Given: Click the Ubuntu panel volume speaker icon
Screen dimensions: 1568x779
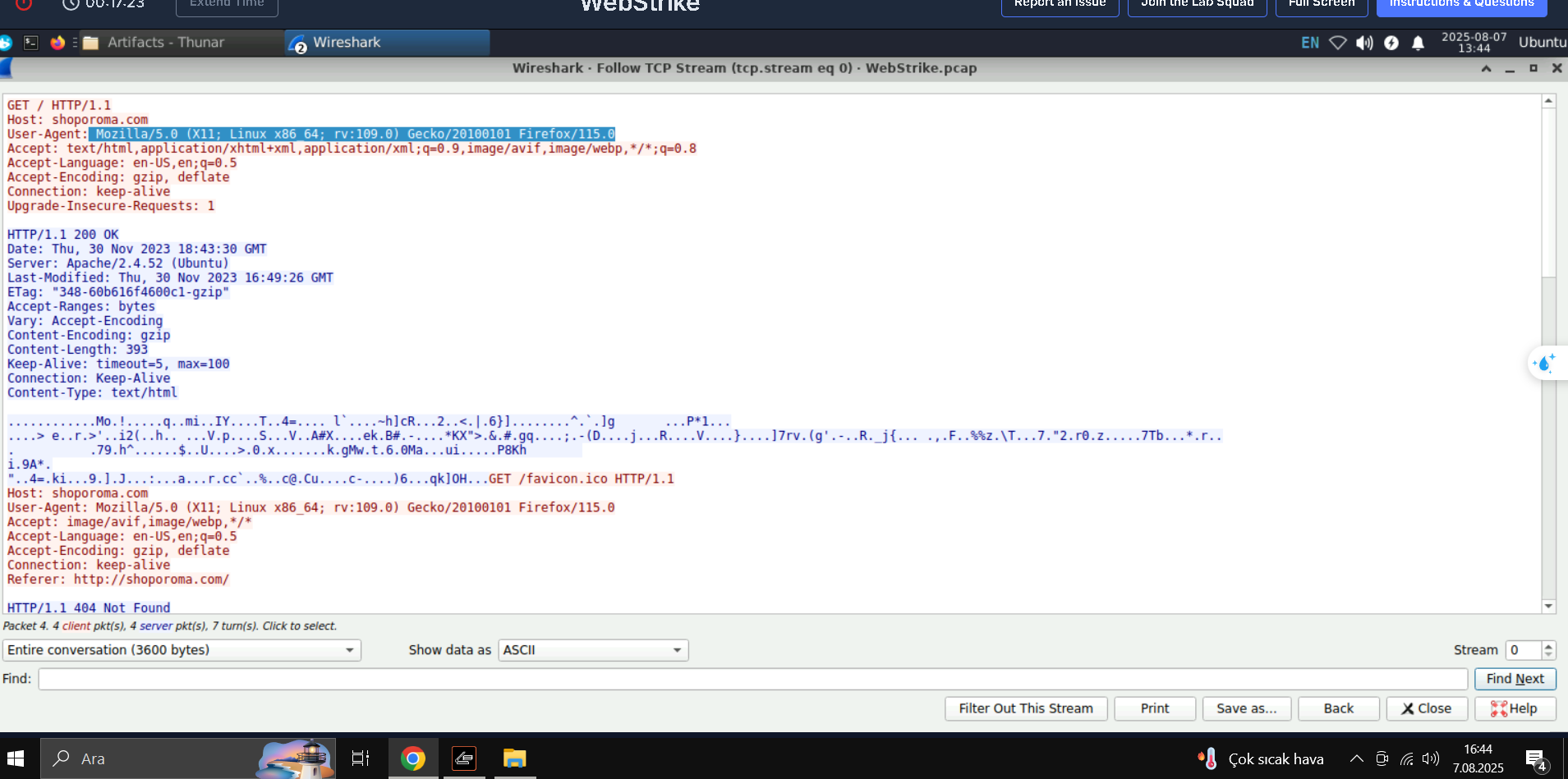Looking at the screenshot, I should pyautogui.click(x=1364, y=43).
